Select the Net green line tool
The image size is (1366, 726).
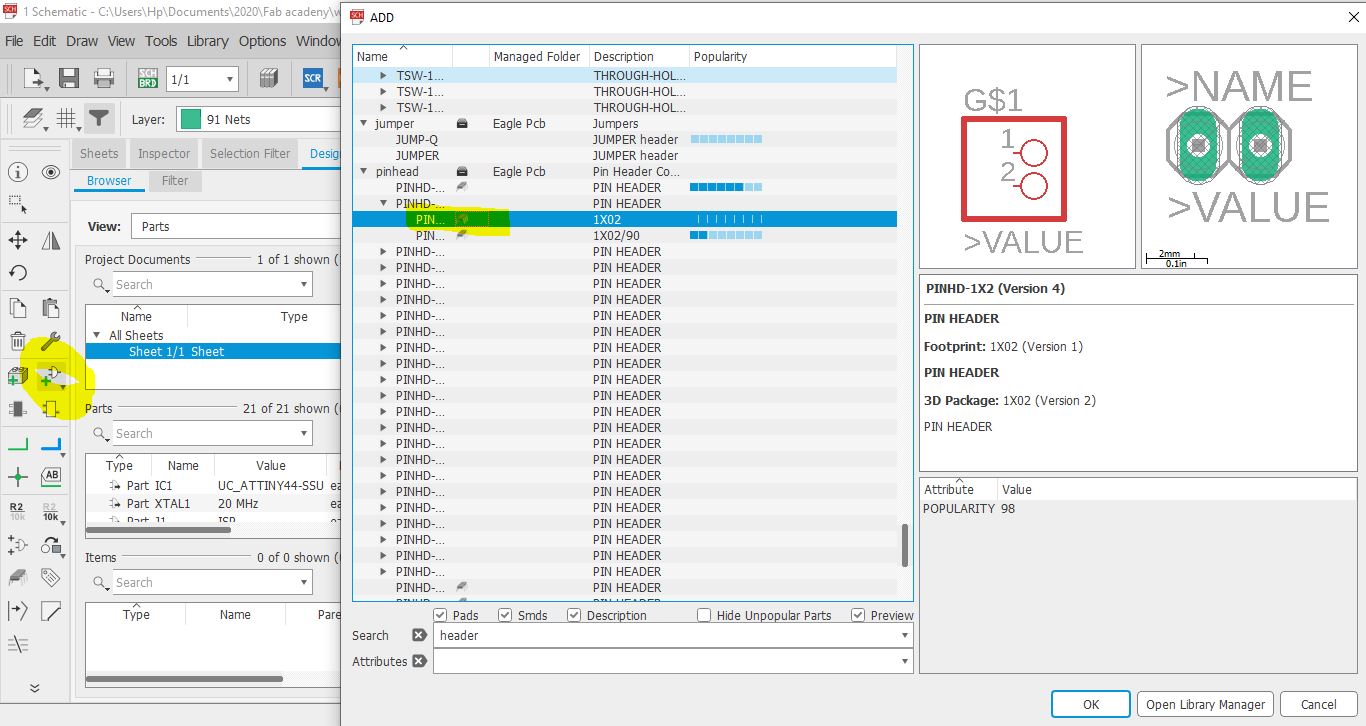pos(18,444)
